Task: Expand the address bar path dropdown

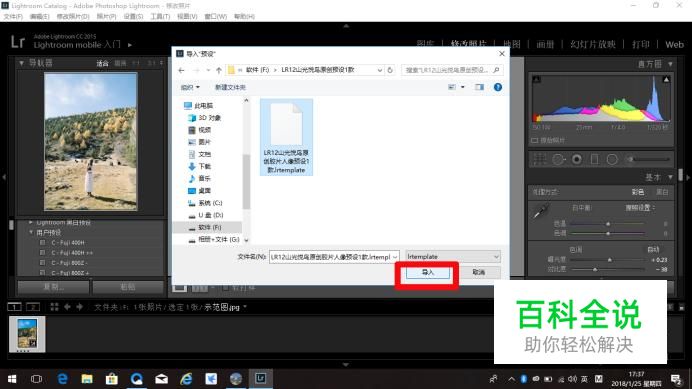Action: click(380, 70)
